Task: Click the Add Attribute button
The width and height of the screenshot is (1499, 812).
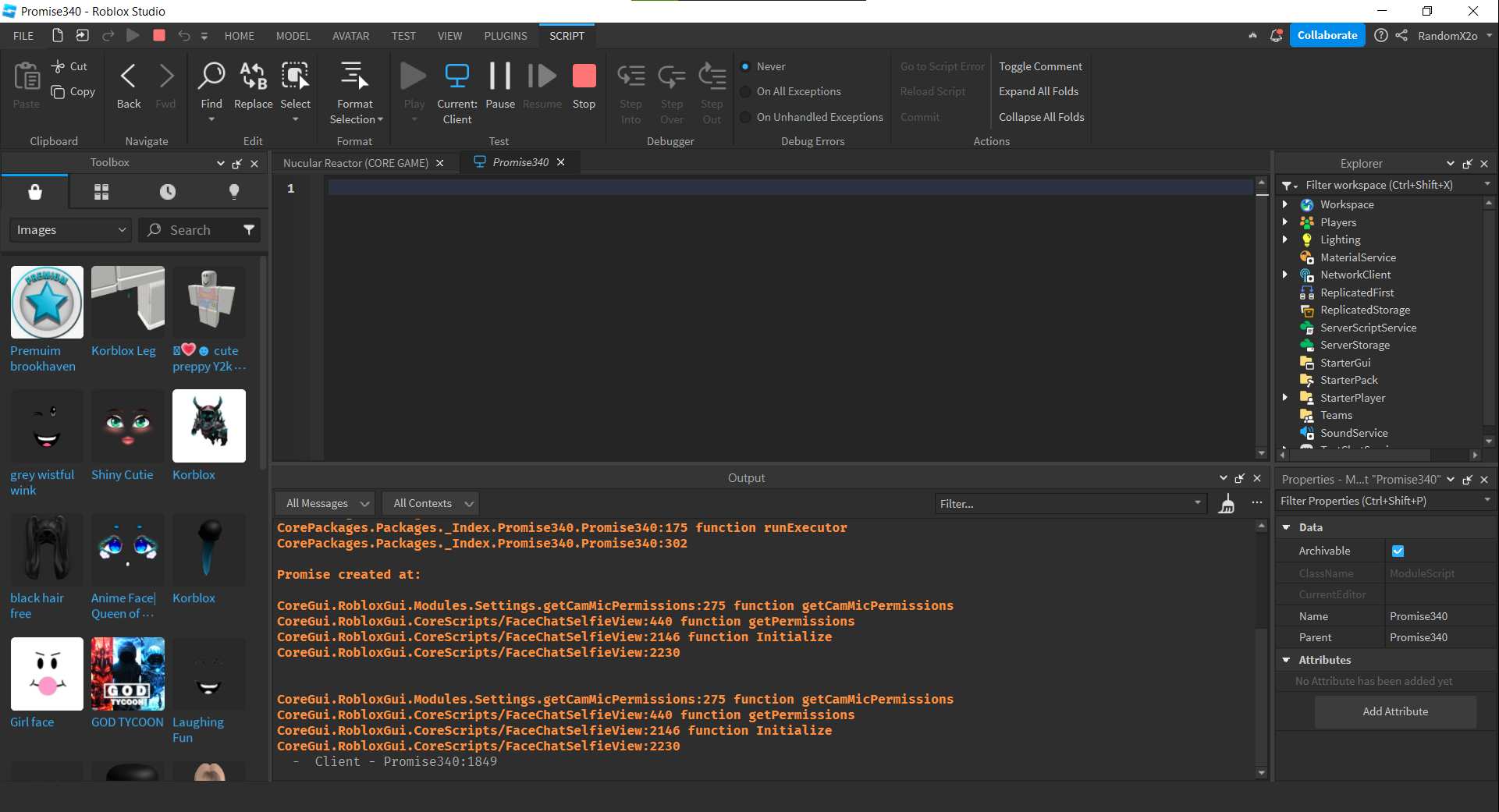Action: pyautogui.click(x=1395, y=711)
